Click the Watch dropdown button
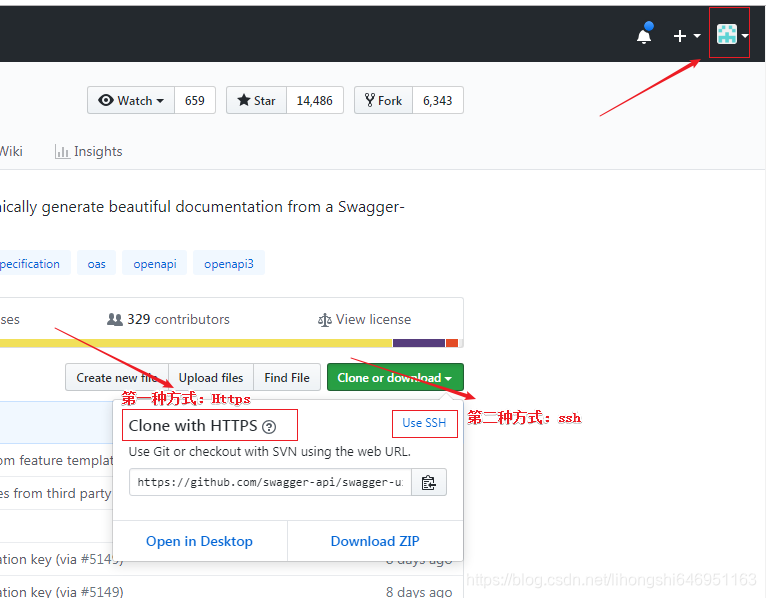Image resolution: width=766 pixels, height=598 pixels. click(131, 100)
